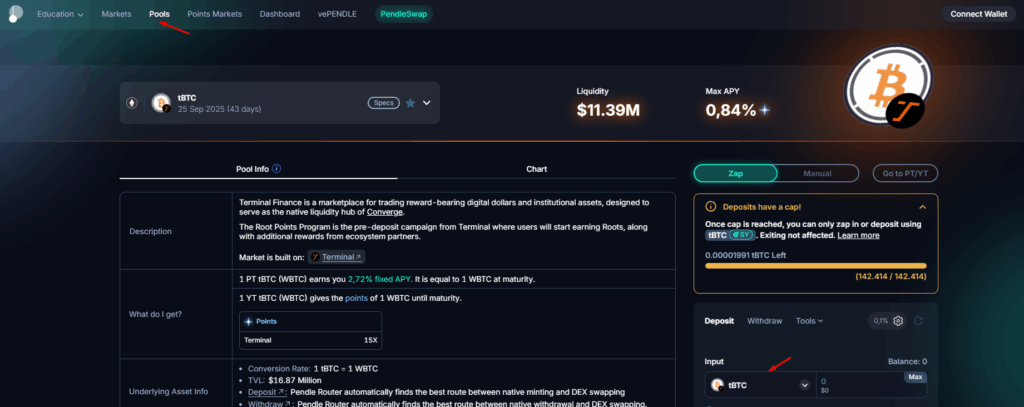
Task: Collapse the Deposits have a cap notice
Action: 923,206
